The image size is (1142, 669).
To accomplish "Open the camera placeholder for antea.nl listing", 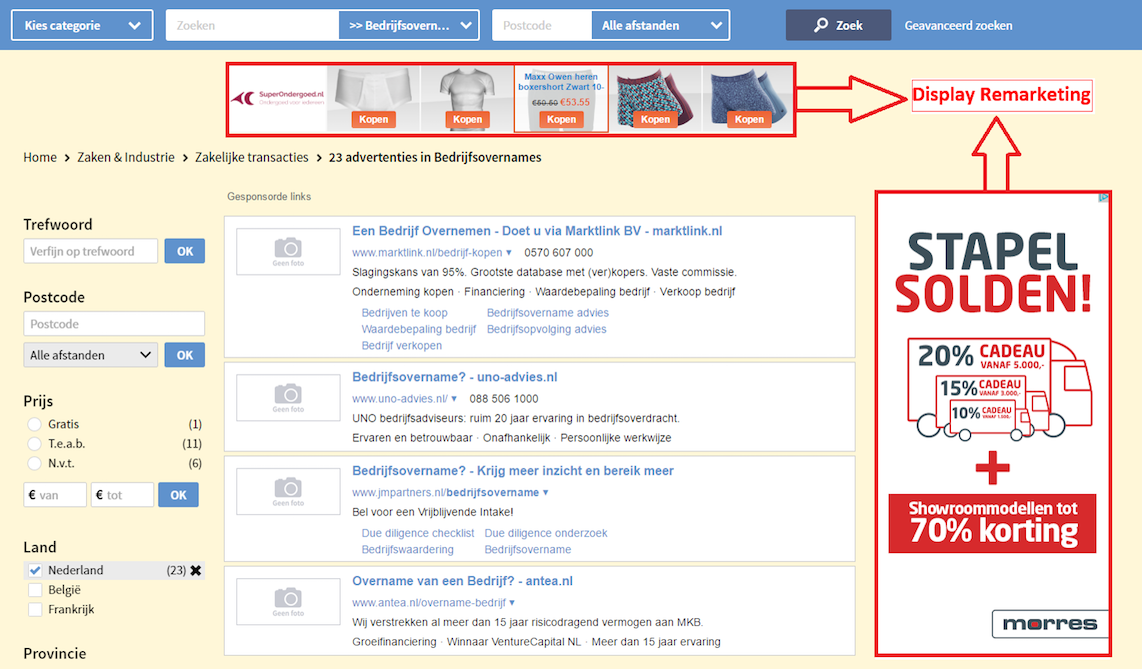I will pos(288,601).
